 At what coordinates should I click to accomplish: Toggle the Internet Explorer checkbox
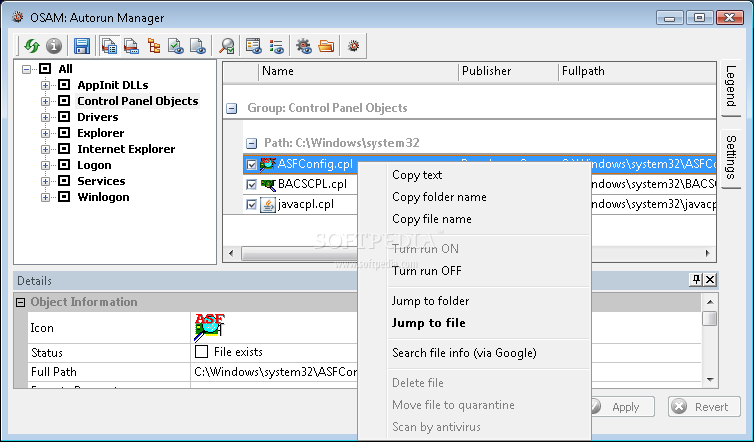click(64, 149)
